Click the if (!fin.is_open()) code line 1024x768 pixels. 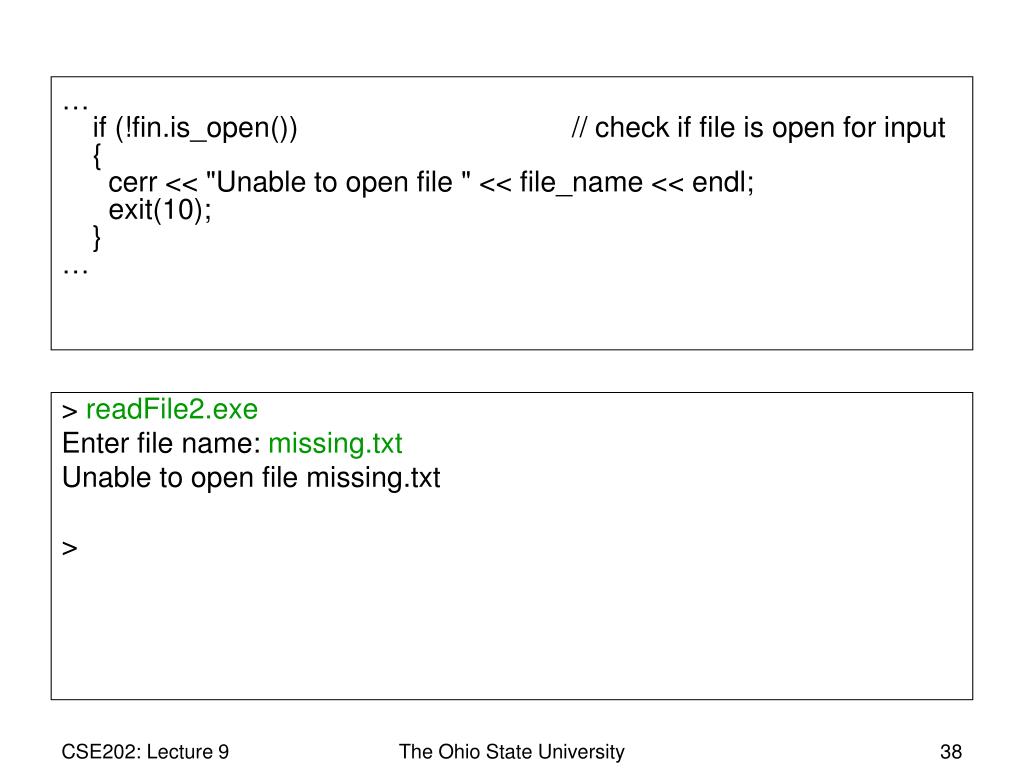(x=195, y=128)
